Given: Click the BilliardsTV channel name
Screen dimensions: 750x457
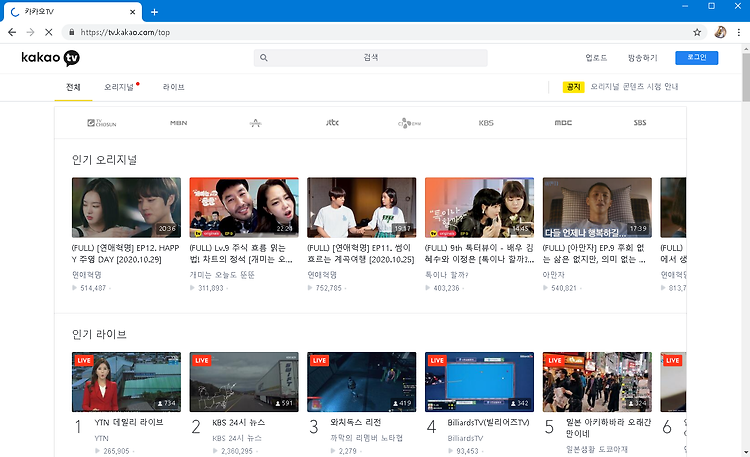Looking at the screenshot, I should click(x=465, y=438).
